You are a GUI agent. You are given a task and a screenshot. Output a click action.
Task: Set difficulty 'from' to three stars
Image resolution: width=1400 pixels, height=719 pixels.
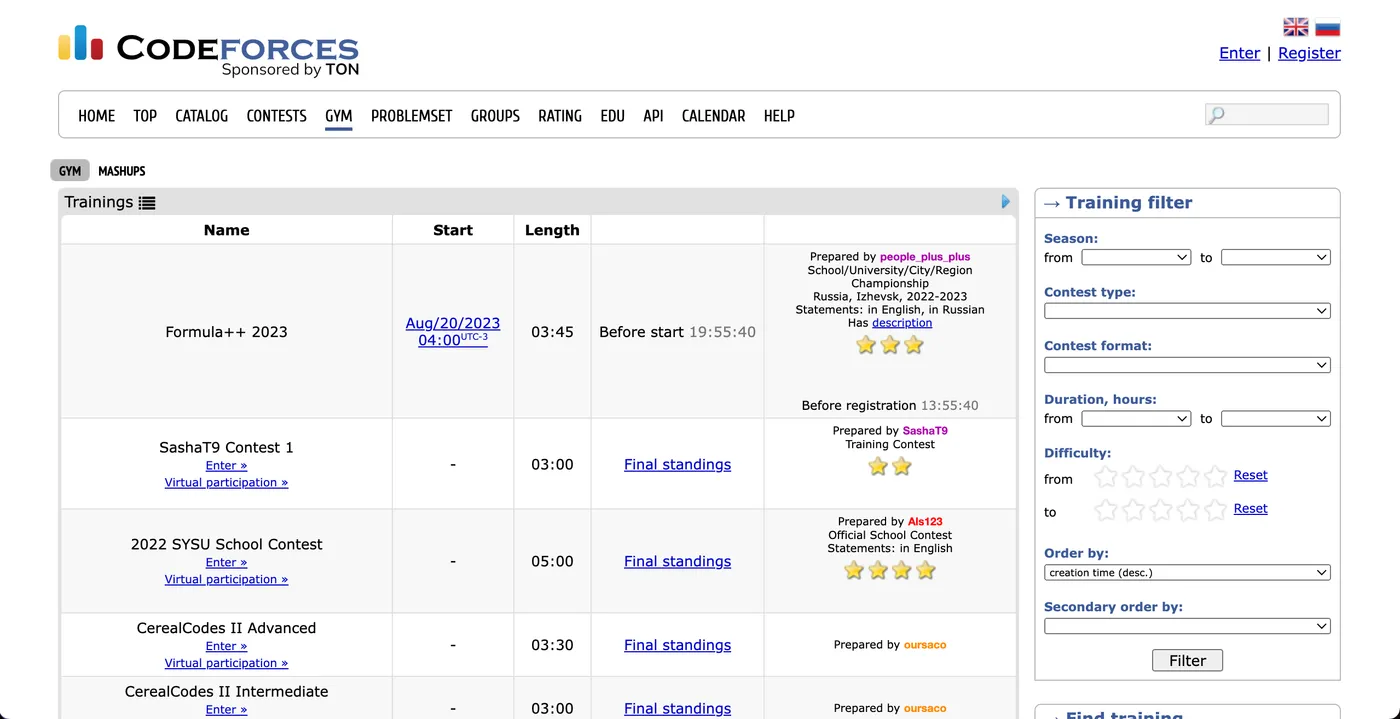point(1161,477)
